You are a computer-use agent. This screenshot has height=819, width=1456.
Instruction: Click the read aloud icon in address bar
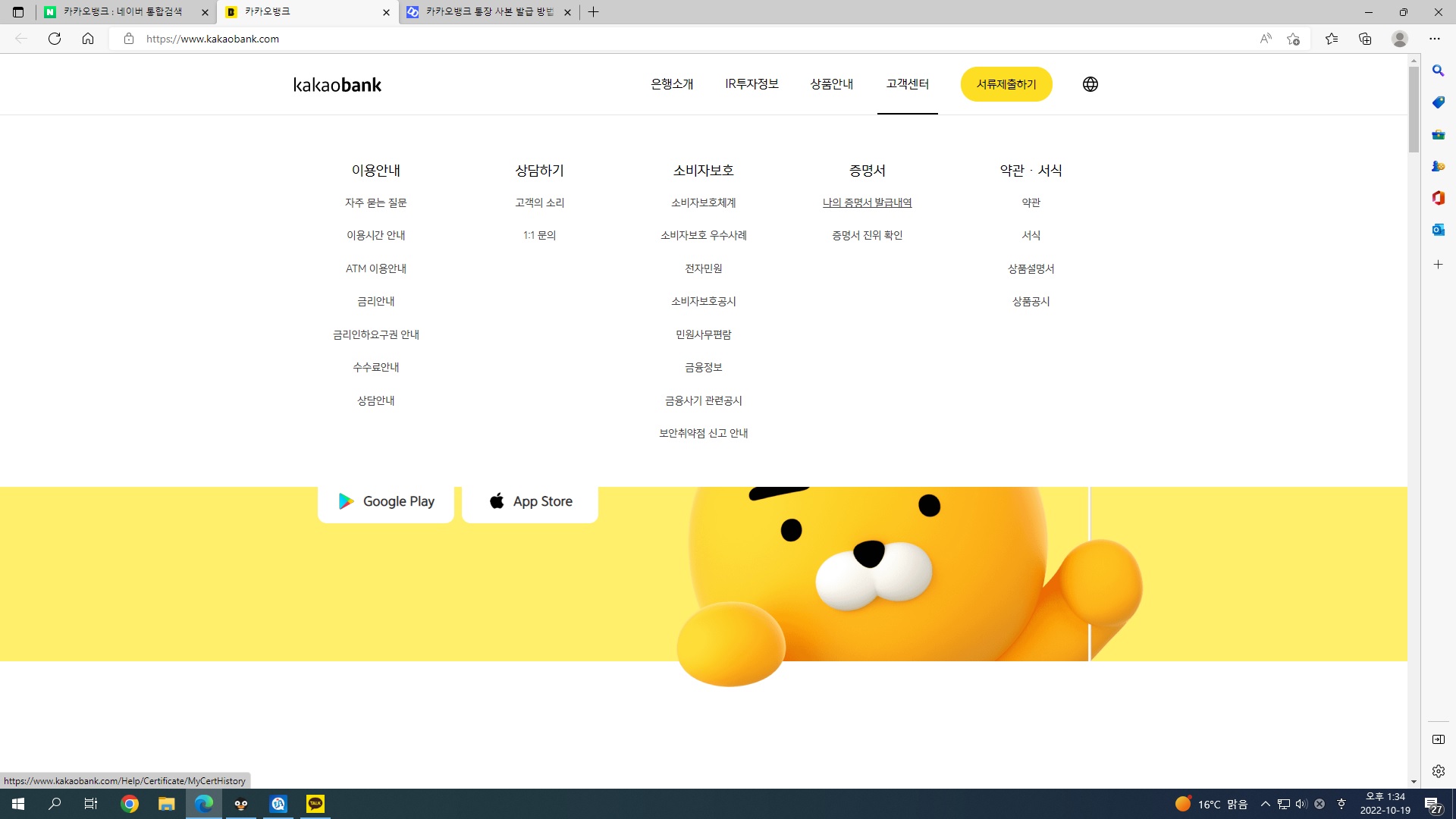(x=1265, y=39)
